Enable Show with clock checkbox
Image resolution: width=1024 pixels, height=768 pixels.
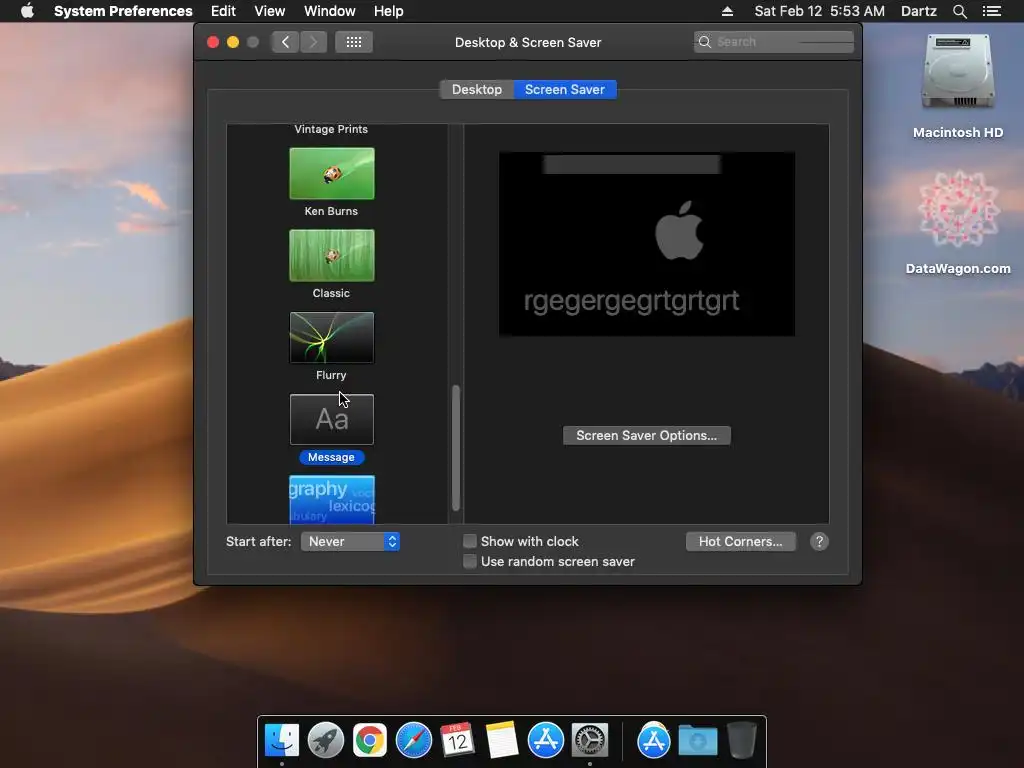point(470,541)
